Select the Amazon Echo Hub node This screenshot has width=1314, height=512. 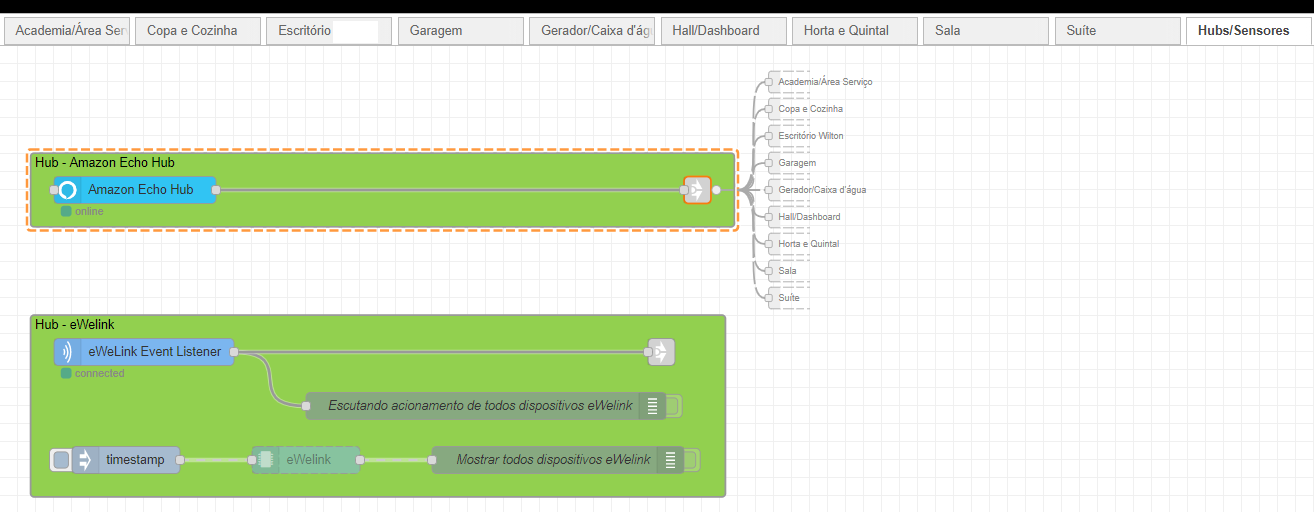coord(135,190)
